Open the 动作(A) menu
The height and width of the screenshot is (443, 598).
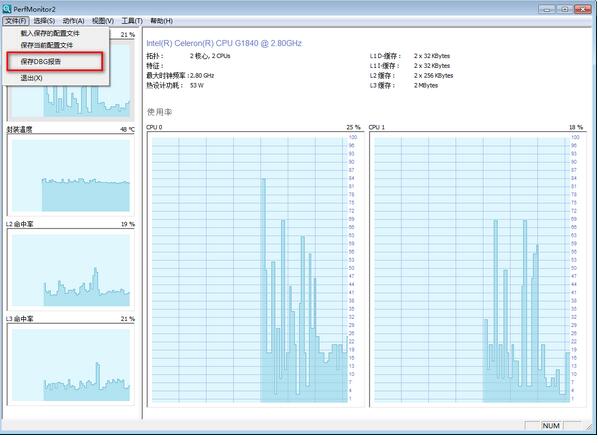point(73,21)
